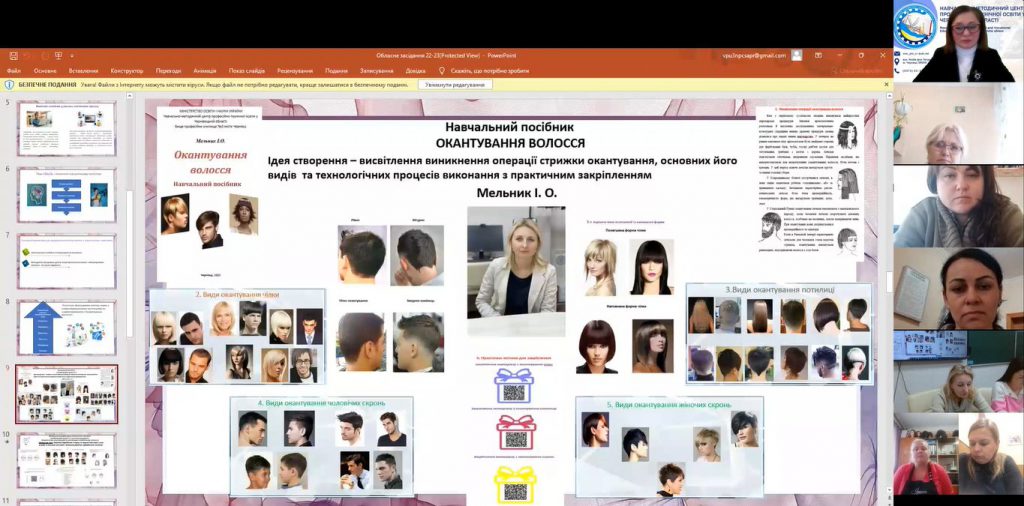Screen dimensions: 1024x506
Task: Click the video tile of woman with glasses
Action: (x=959, y=123)
